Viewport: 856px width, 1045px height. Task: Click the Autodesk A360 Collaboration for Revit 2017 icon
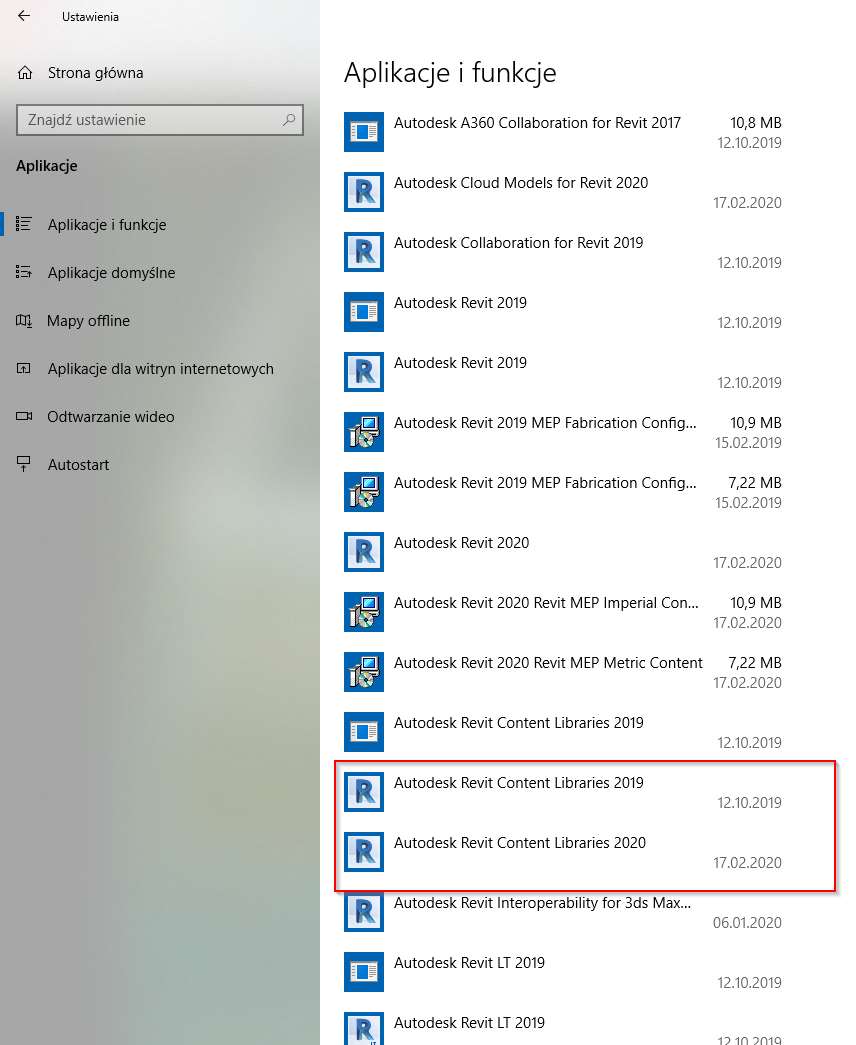(x=364, y=132)
